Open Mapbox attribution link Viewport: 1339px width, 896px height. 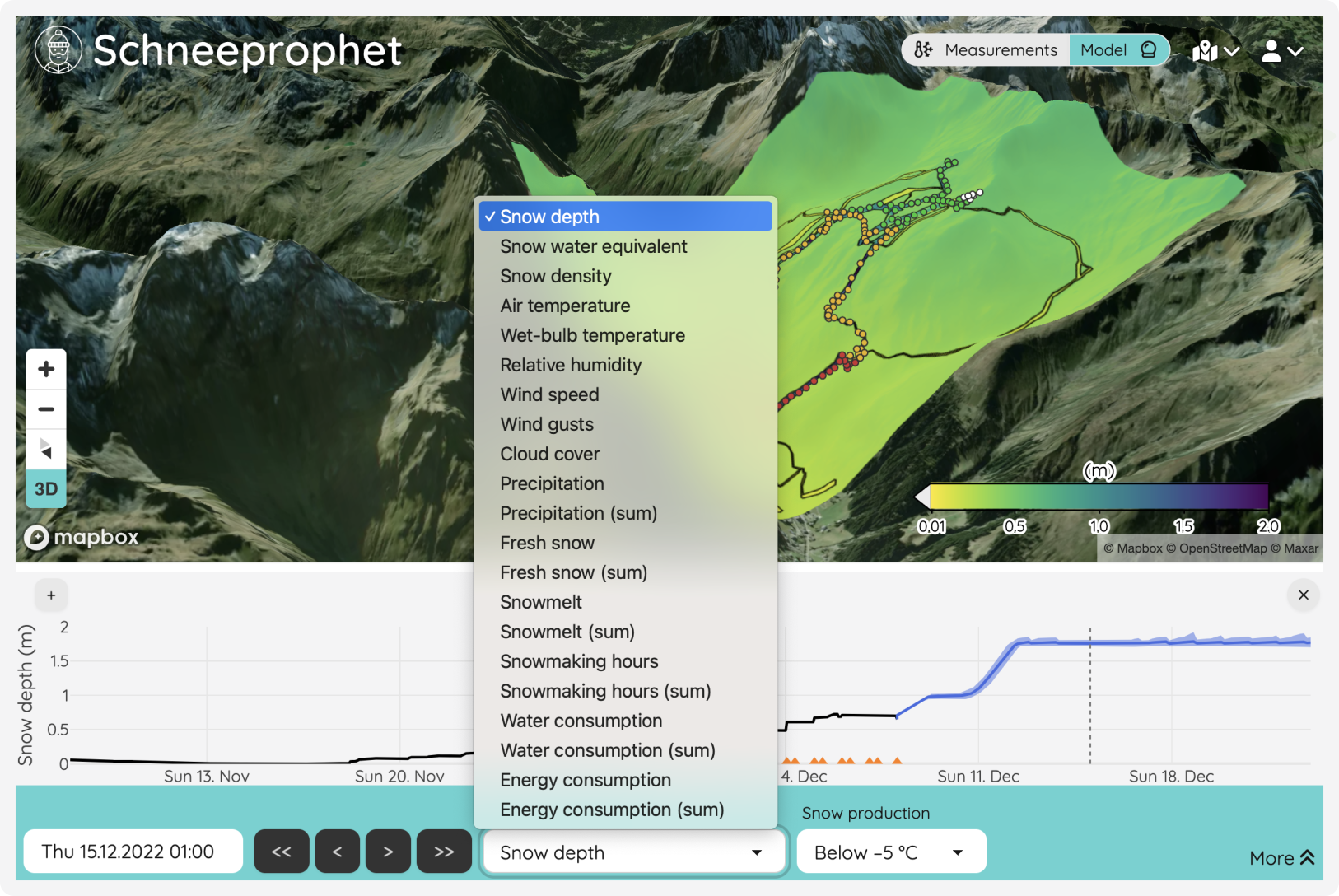(1133, 548)
